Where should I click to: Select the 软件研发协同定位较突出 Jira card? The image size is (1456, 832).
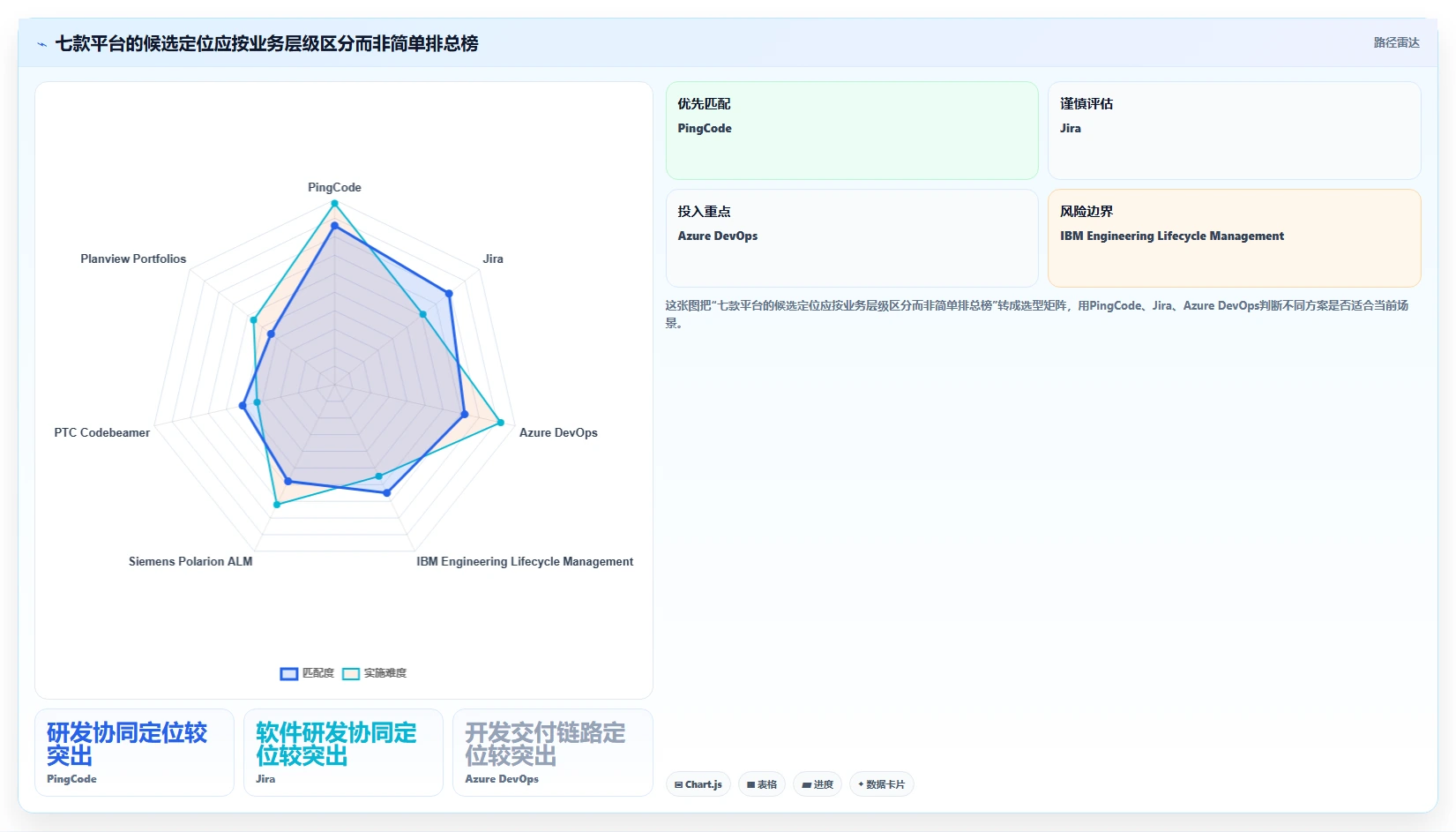343,753
